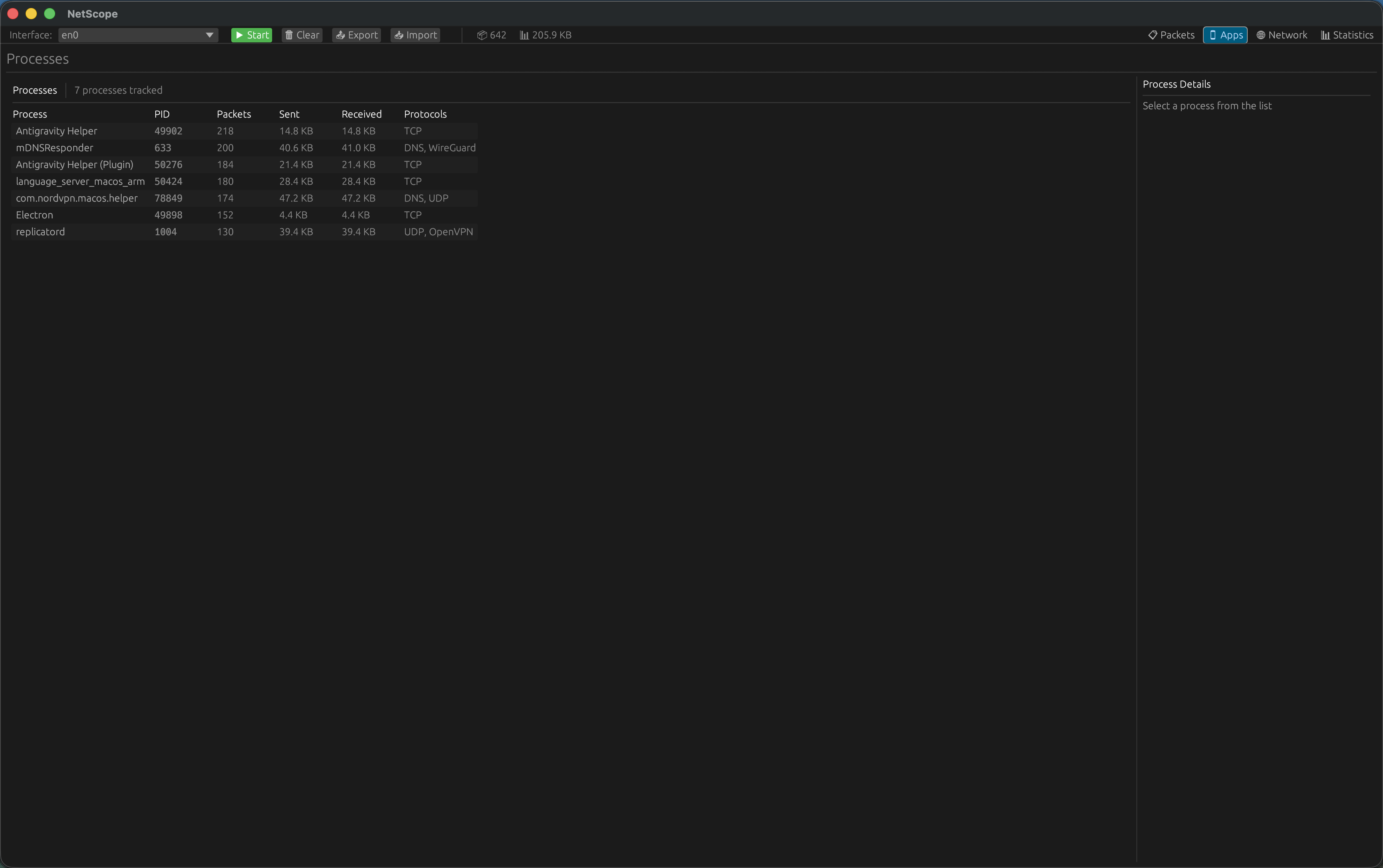Click the green Start capture button
This screenshot has width=1383, height=868.
coord(252,35)
